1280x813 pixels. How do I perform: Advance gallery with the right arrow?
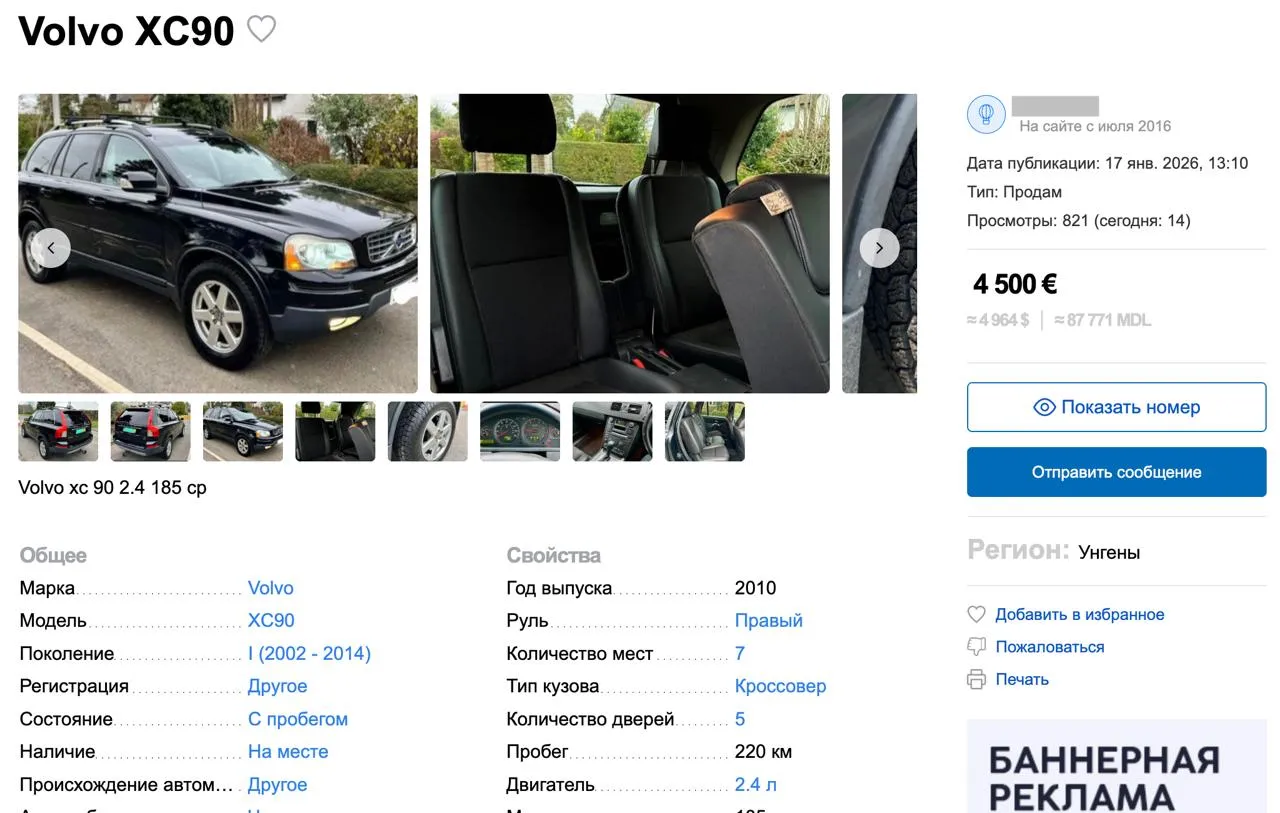[x=880, y=248]
